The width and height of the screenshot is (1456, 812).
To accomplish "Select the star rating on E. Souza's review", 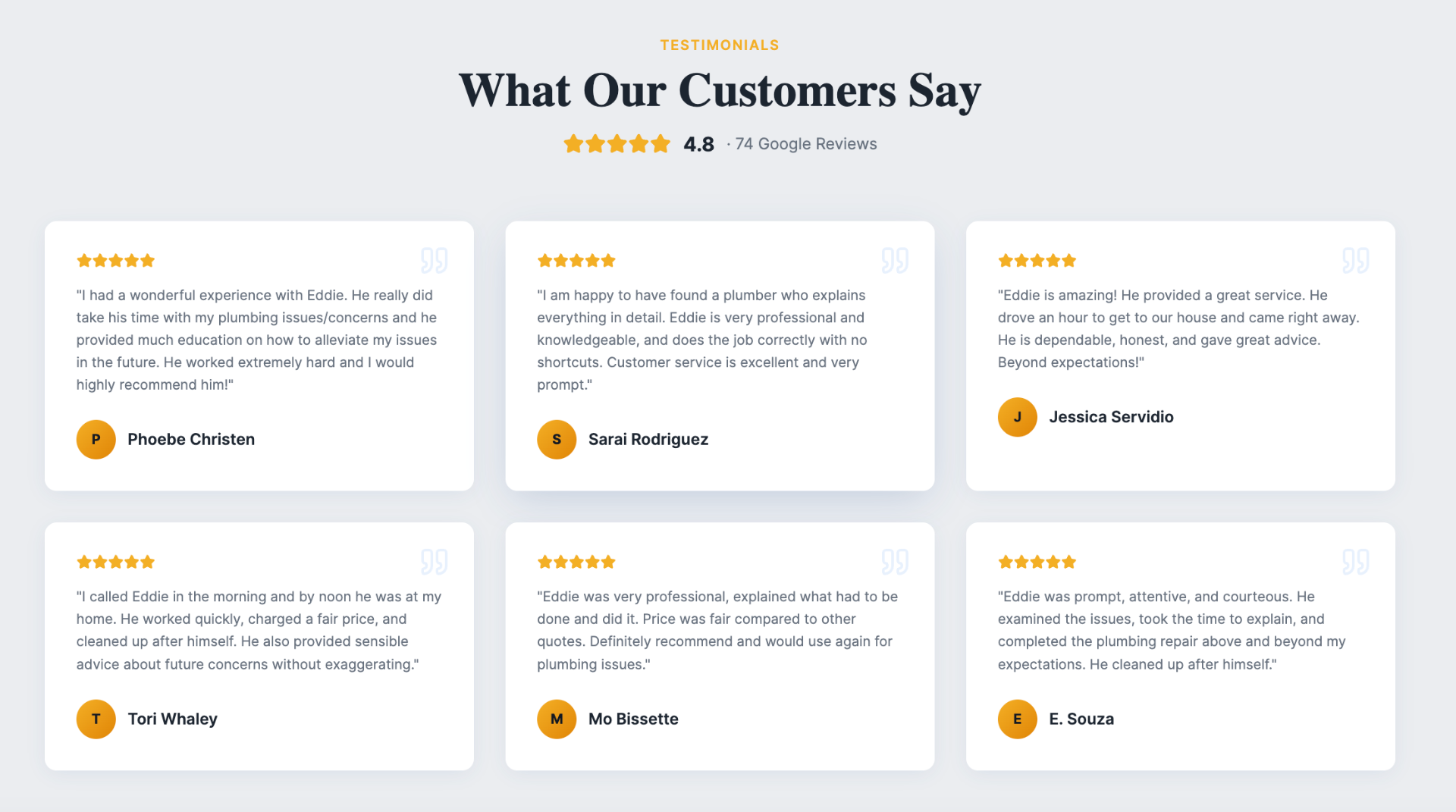I will pyautogui.click(x=1036, y=562).
